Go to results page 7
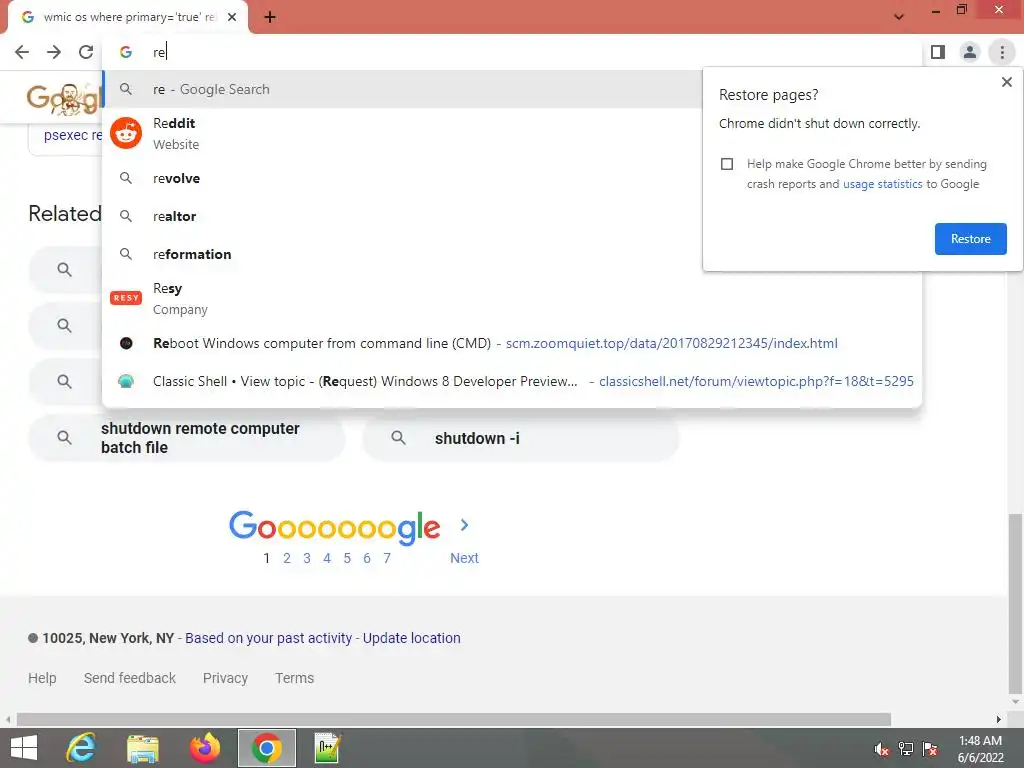Screen dimensions: 1024x768 (387, 558)
